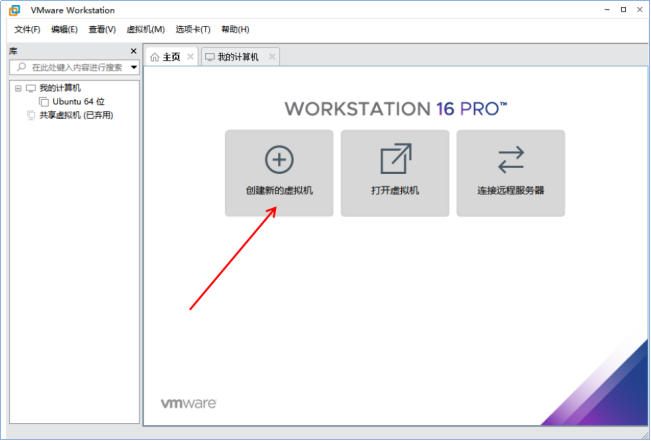
Task: Close the 我的计算机 tab
Action: tap(272, 56)
